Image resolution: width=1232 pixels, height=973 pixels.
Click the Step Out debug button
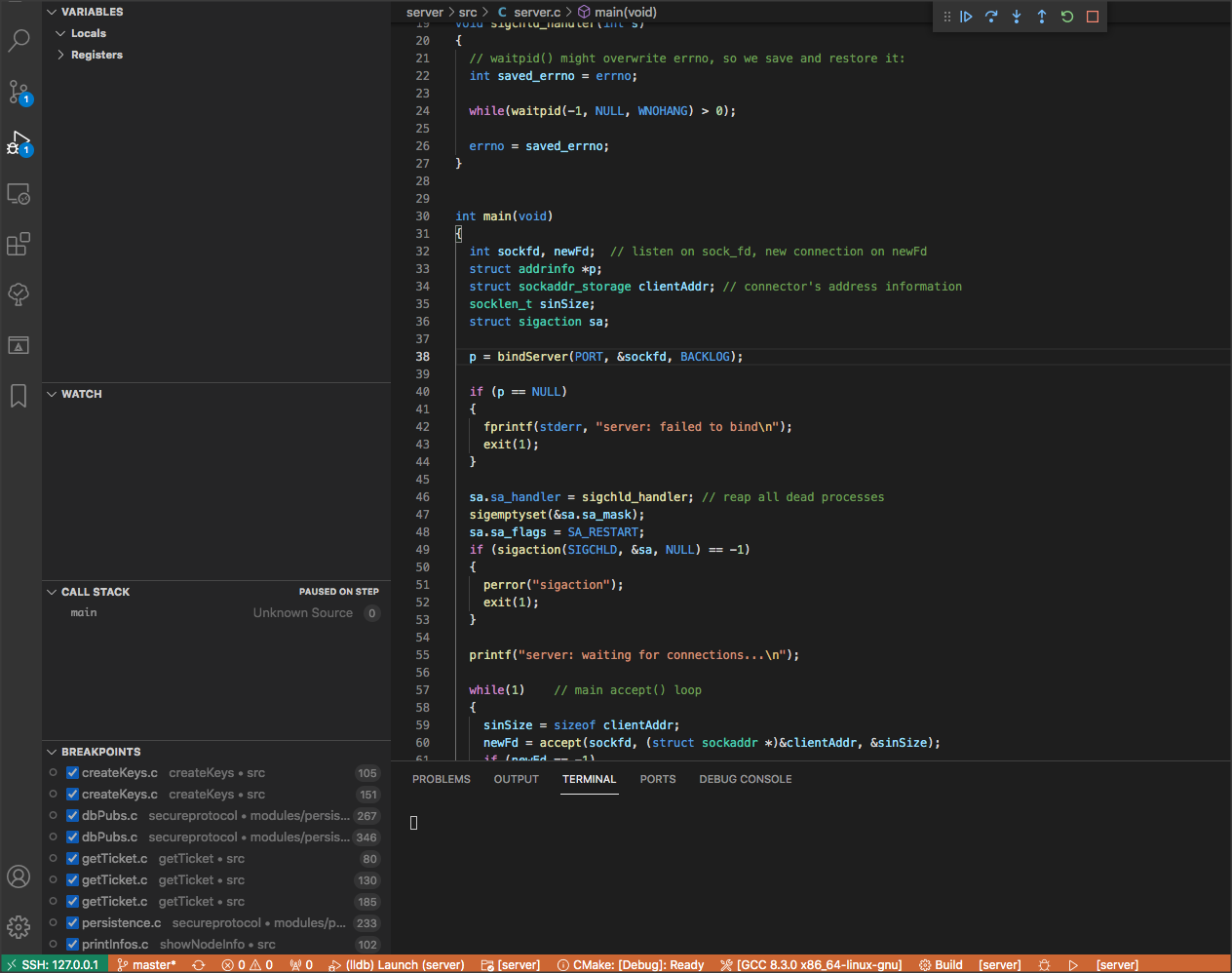pos(1042,17)
